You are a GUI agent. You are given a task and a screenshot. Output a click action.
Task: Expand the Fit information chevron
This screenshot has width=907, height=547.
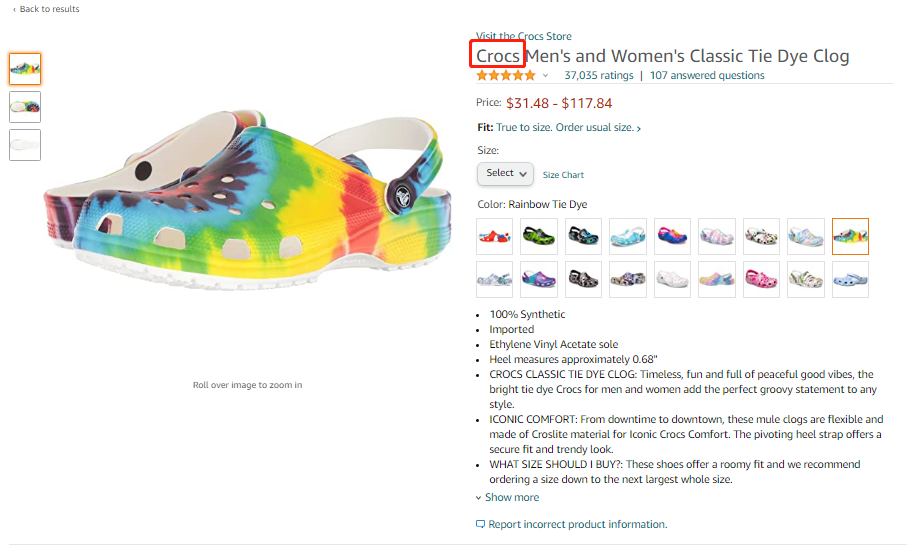pos(639,128)
